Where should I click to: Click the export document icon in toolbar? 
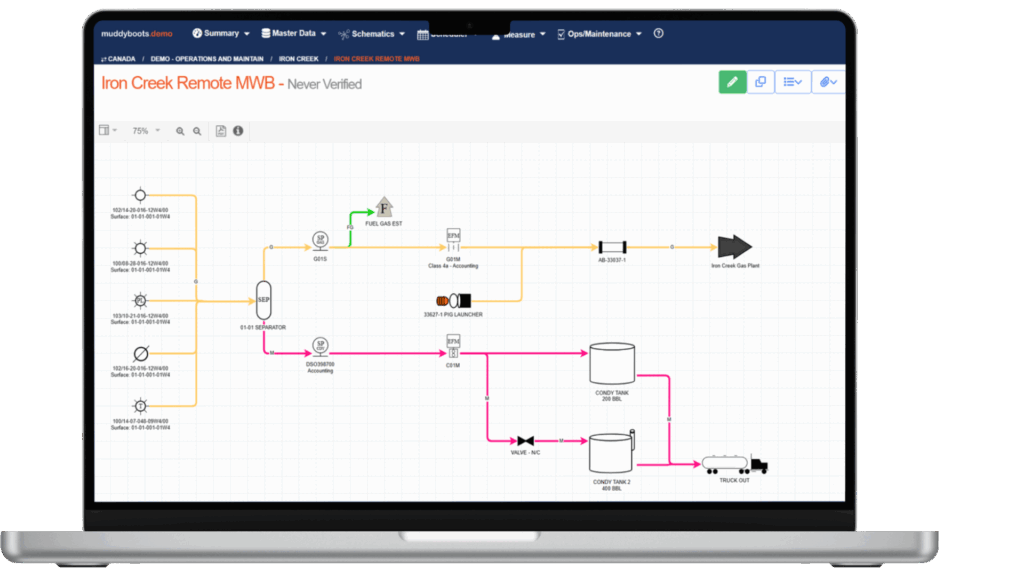(x=221, y=131)
